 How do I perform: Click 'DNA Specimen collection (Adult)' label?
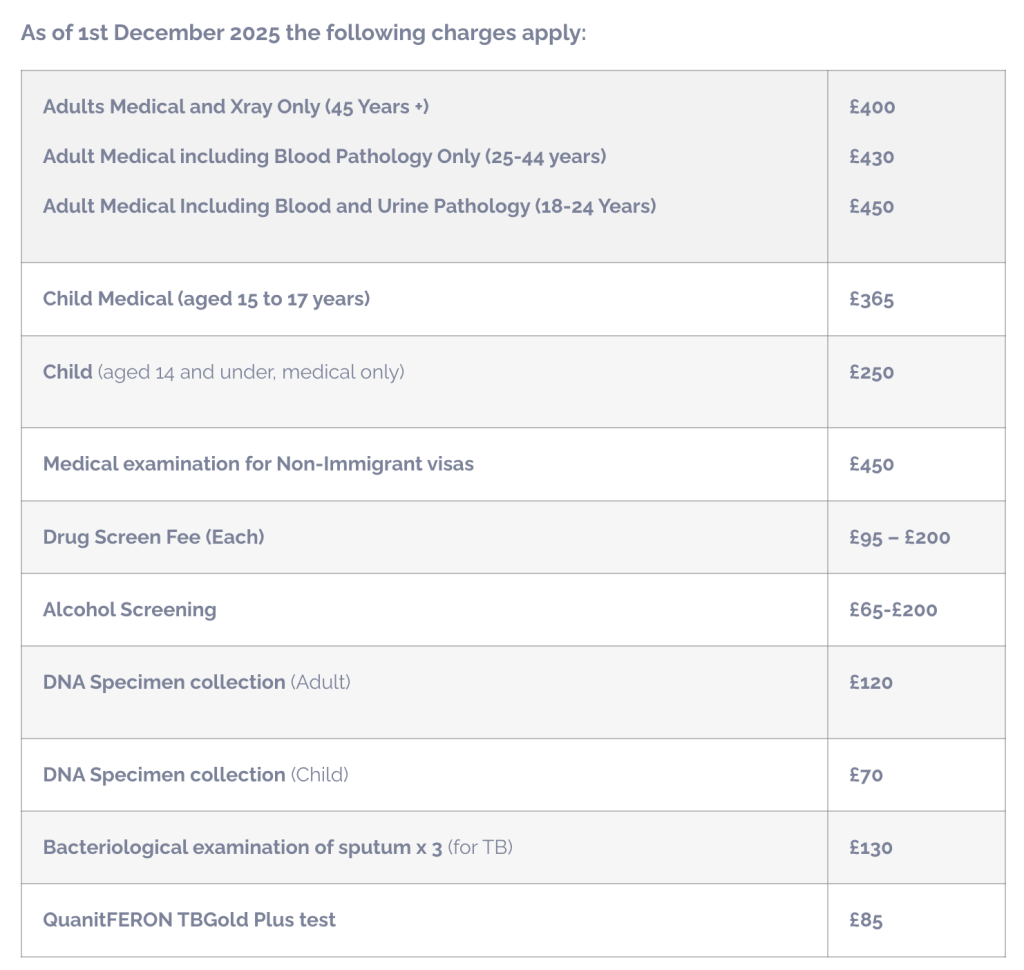pos(196,682)
